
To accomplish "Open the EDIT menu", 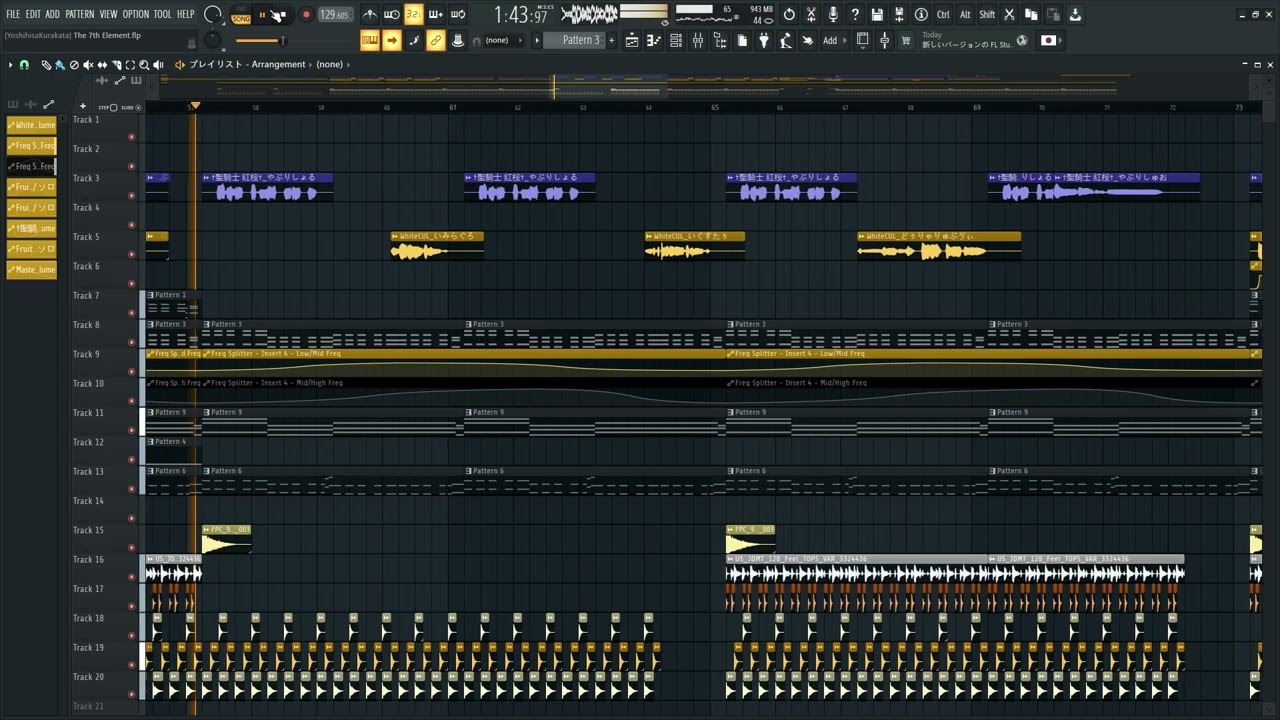I will [x=33, y=14].
